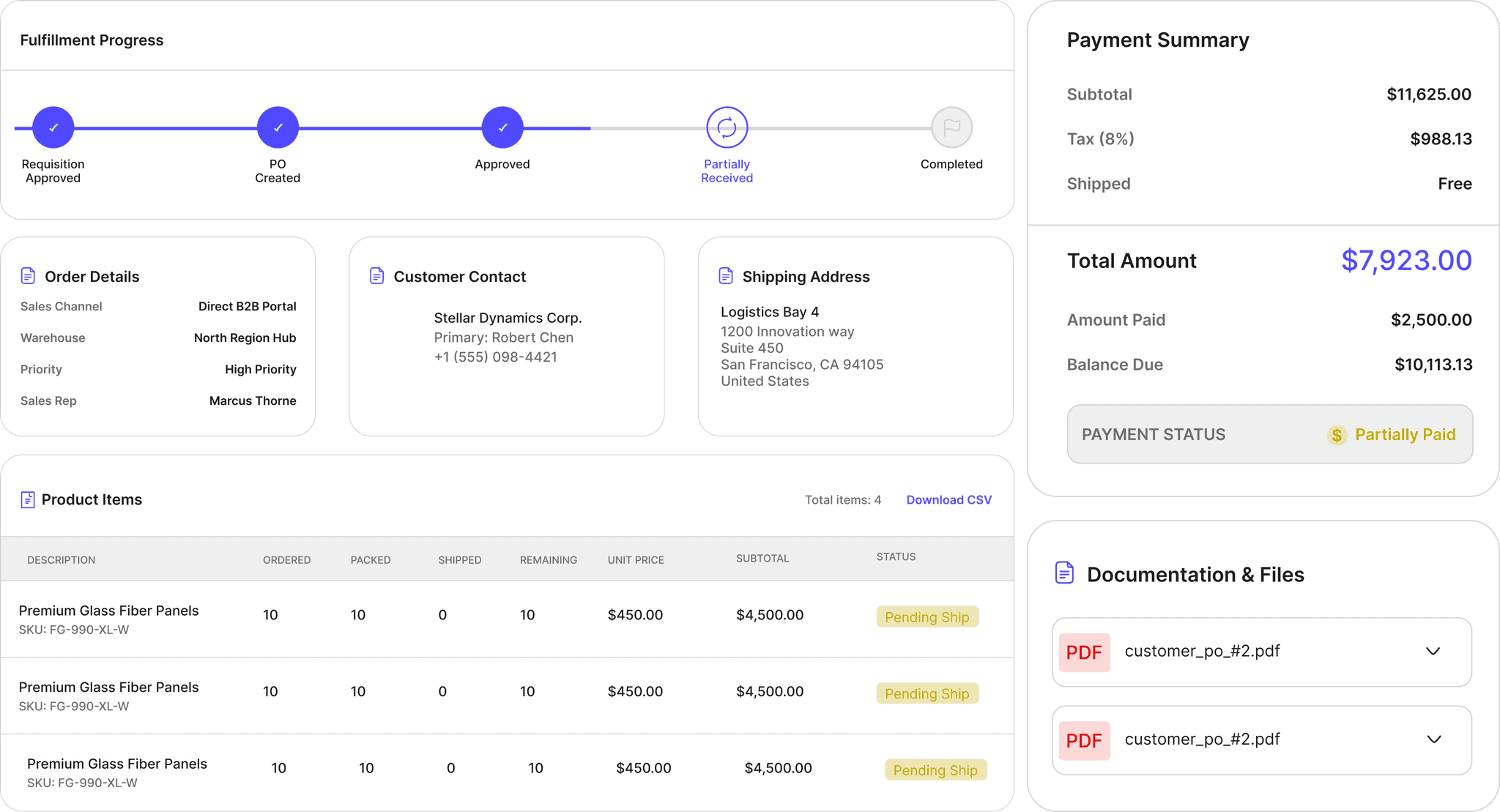Click the Primary: Robert Chen contact line

pos(503,338)
